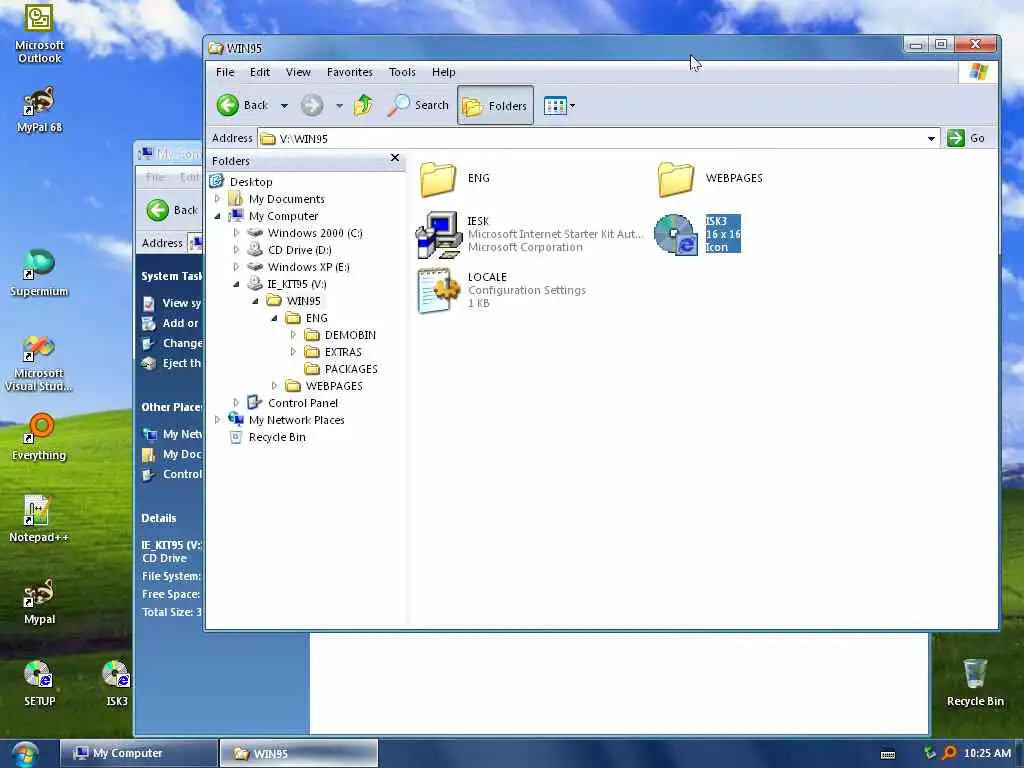Open Everything search desktop shortcut

39,436
